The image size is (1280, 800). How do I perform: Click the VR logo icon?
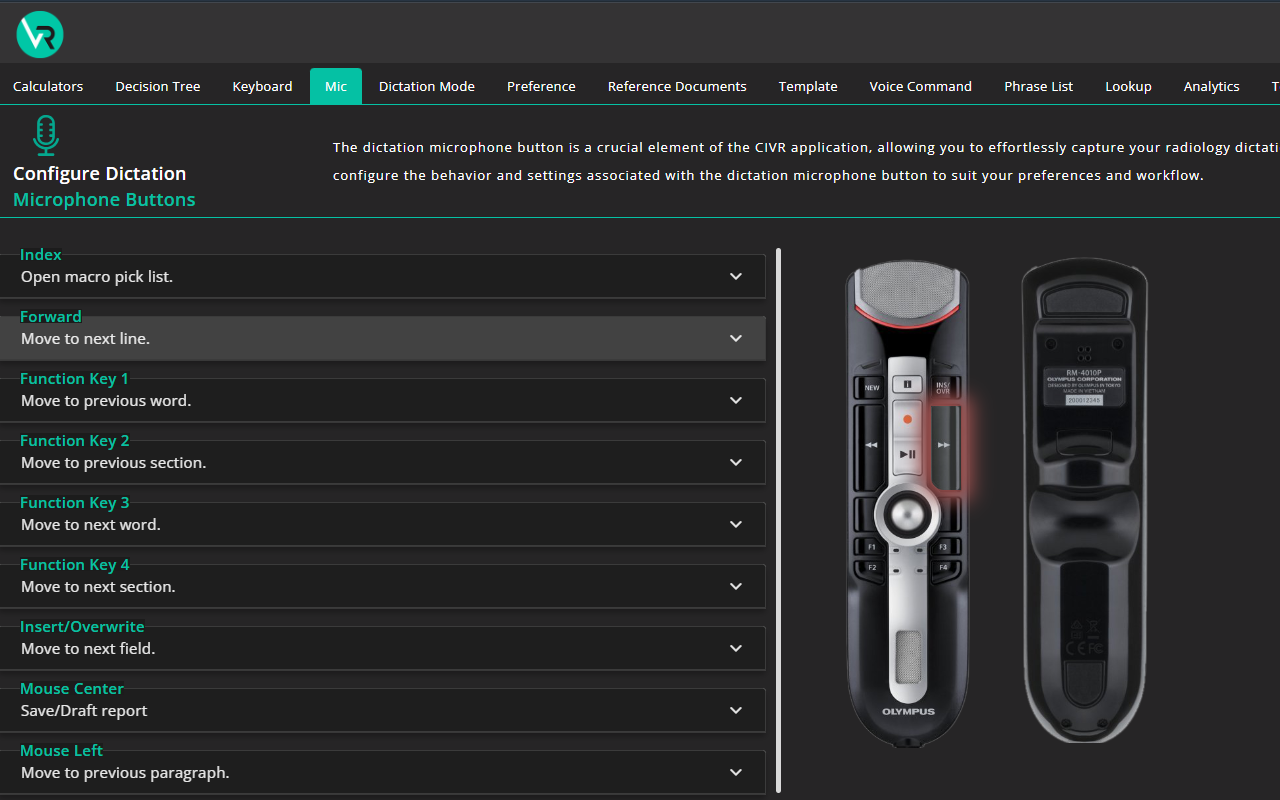tap(38, 34)
